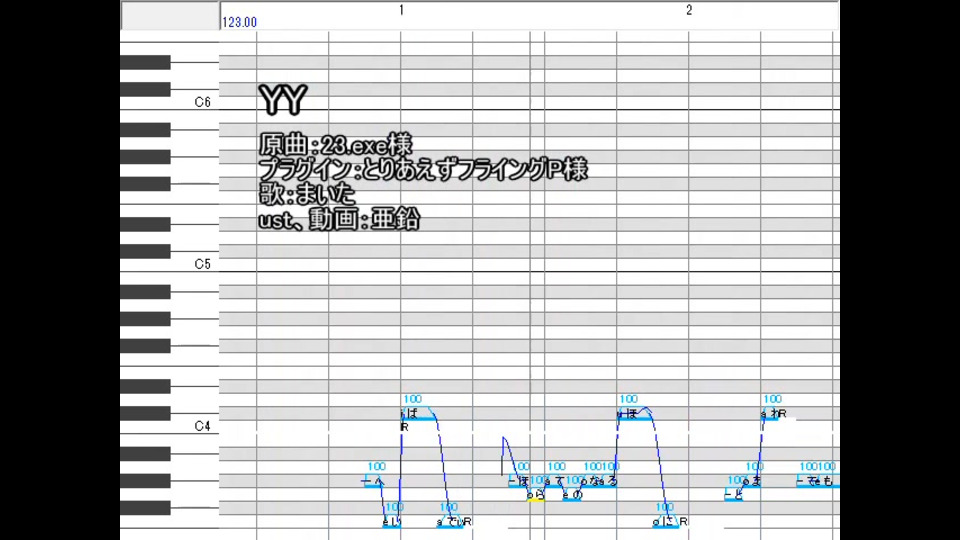
Task: Select the note with lyric 'へ'
Action: click(x=374, y=482)
